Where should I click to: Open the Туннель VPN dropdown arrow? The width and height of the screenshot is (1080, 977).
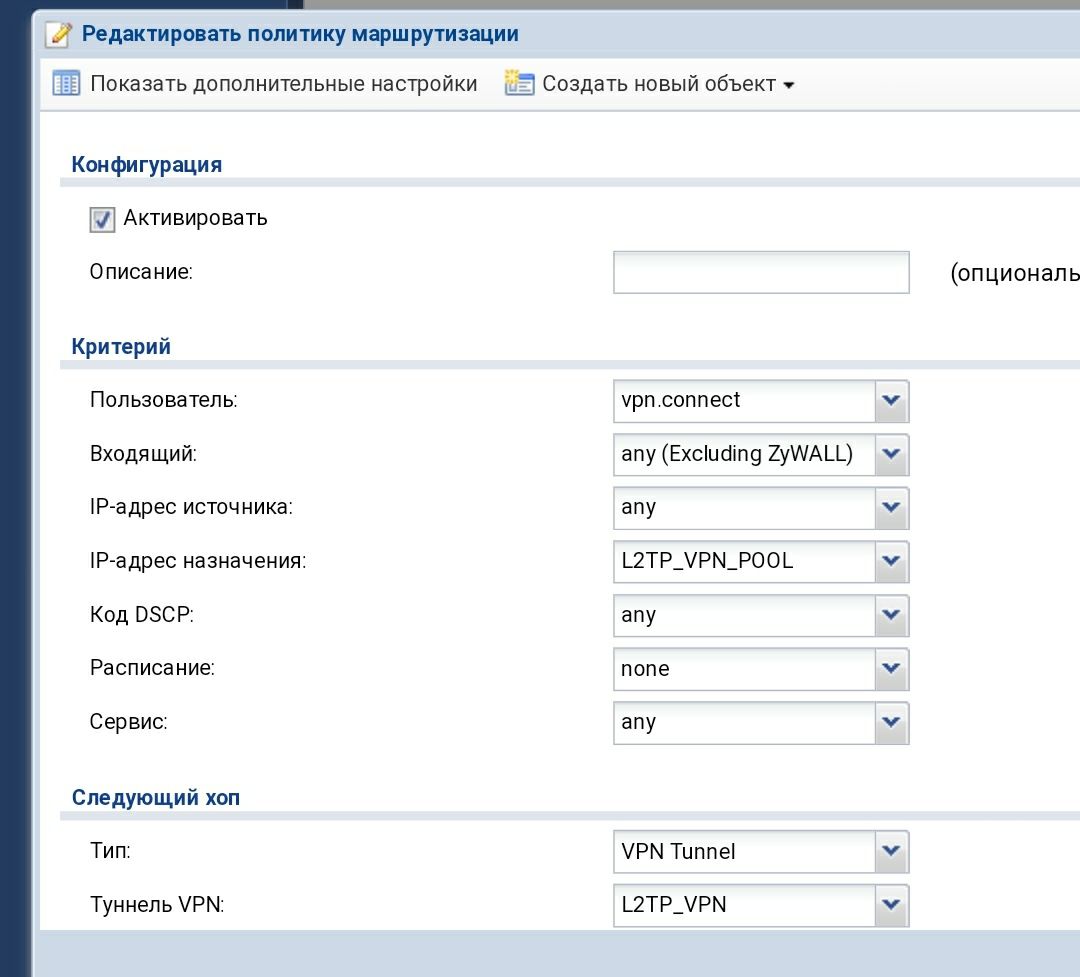pyautogui.click(x=891, y=906)
